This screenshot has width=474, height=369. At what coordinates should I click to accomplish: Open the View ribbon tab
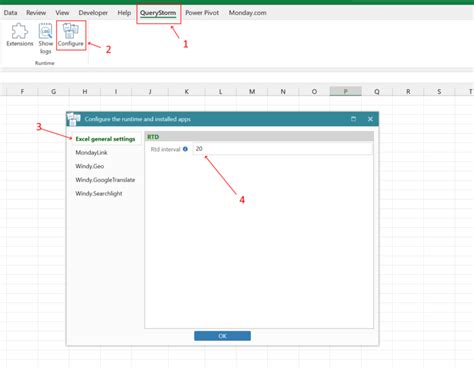[62, 13]
